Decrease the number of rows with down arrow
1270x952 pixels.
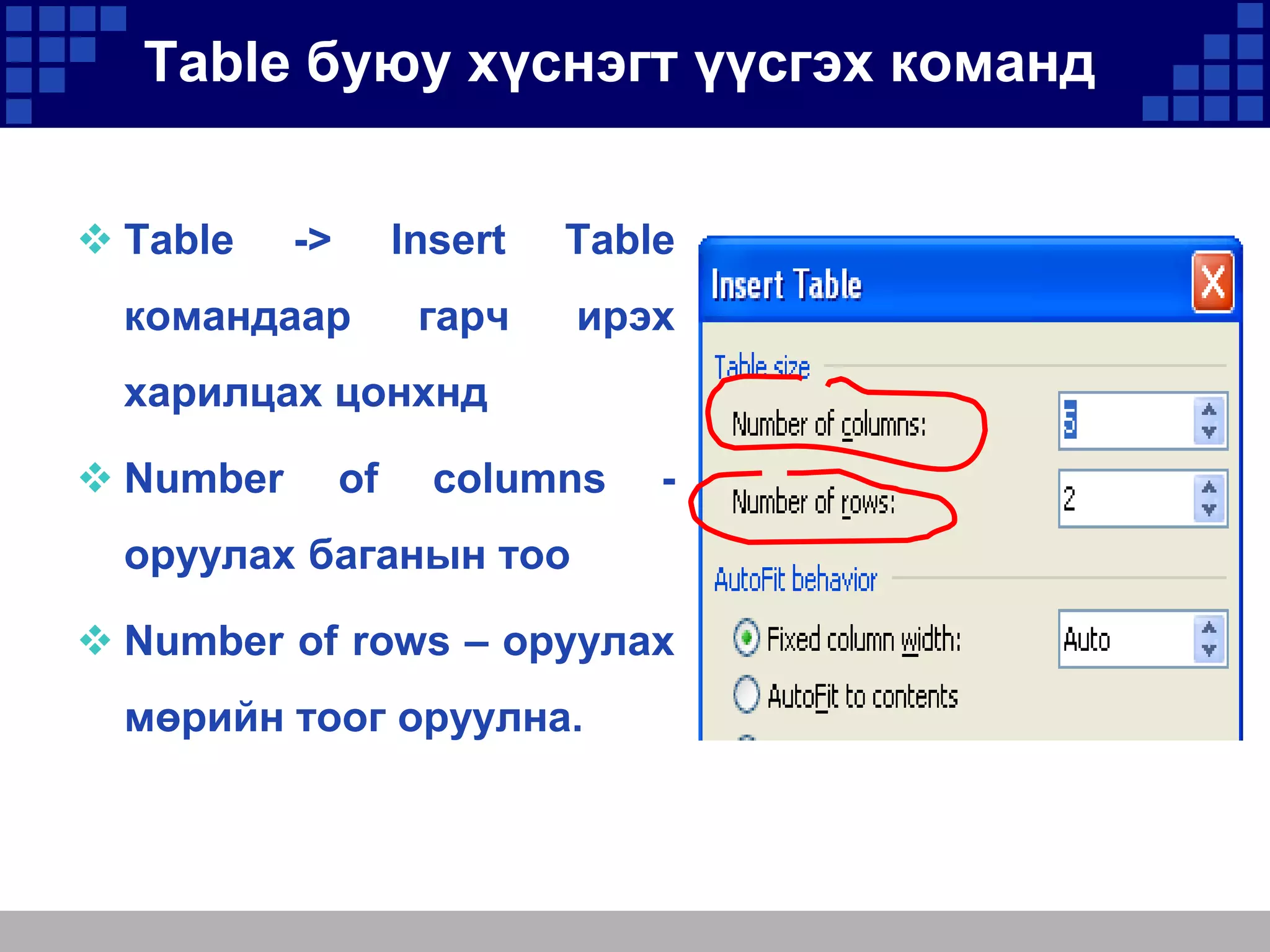[1209, 510]
